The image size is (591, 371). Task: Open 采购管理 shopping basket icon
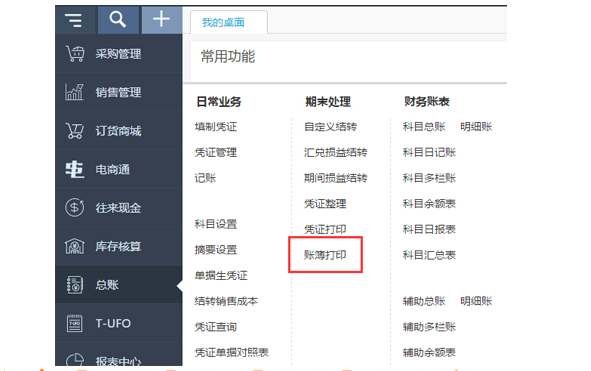click(75, 54)
